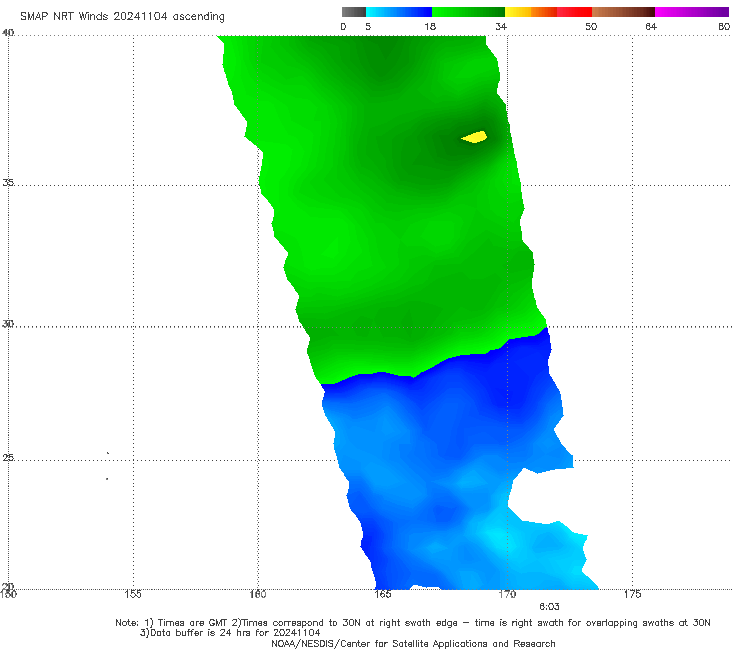The width and height of the screenshot is (740, 650).
Task: Click the gray segment of the wind colorbar
Action: click(353, 12)
